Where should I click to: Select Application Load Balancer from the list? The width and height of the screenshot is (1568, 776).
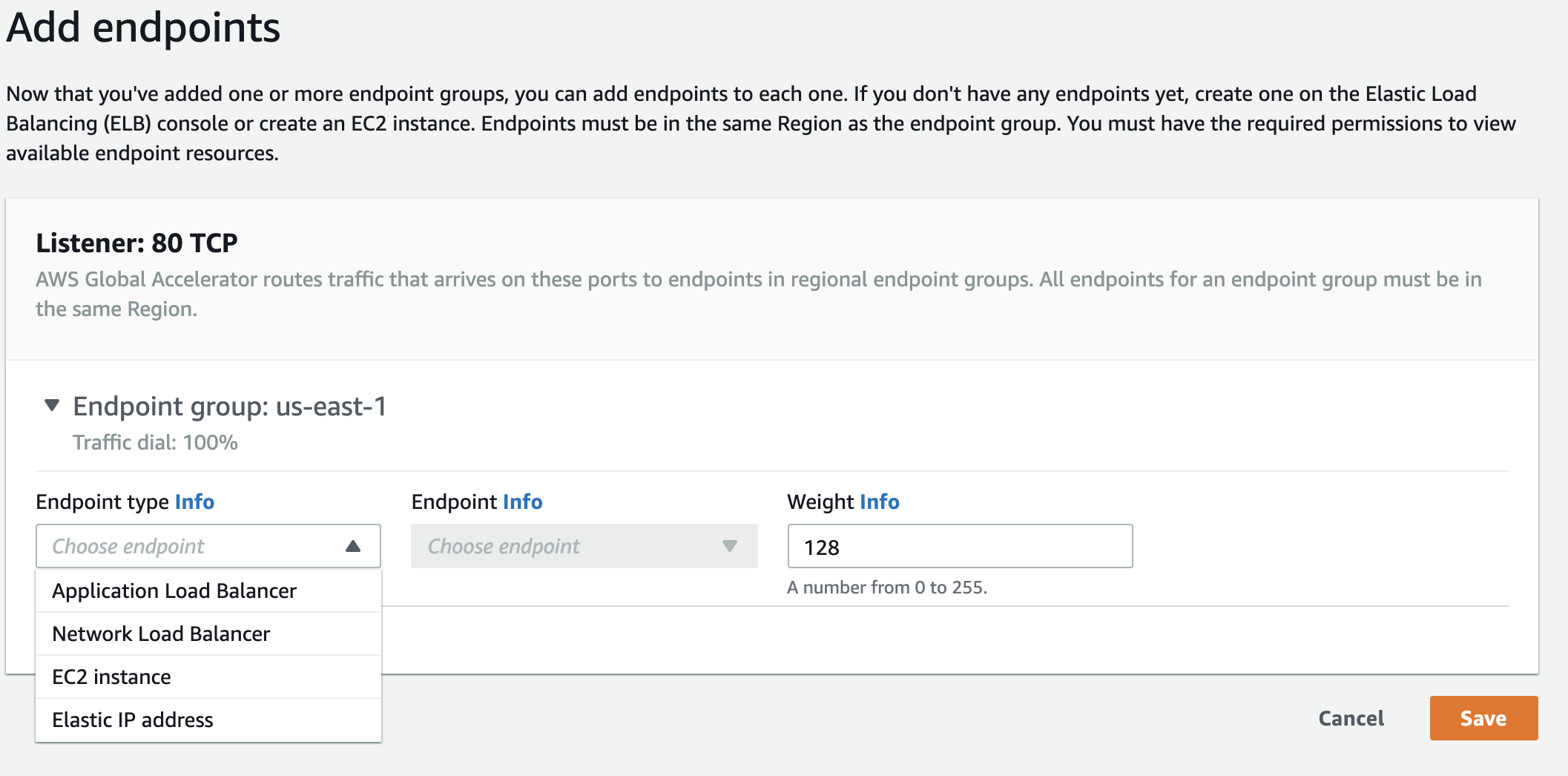click(174, 591)
